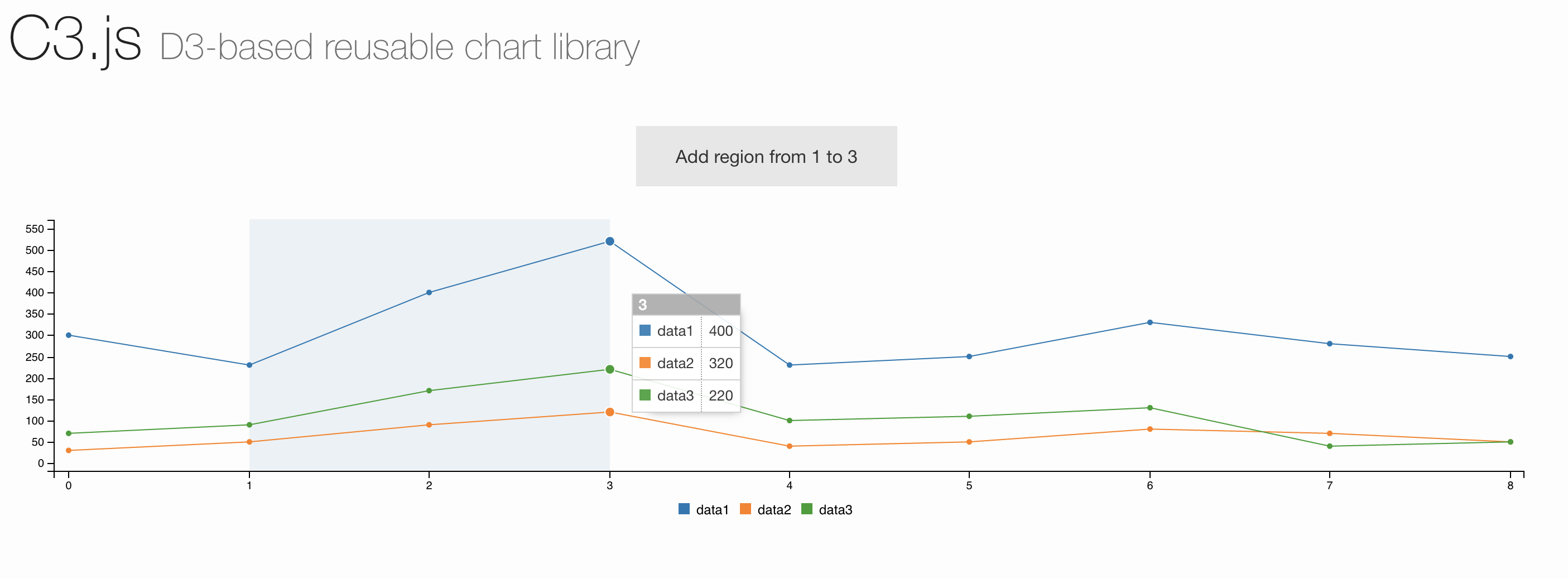Select the highlighted data1 point at x=3
The image size is (1568, 579).
pos(609,242)
